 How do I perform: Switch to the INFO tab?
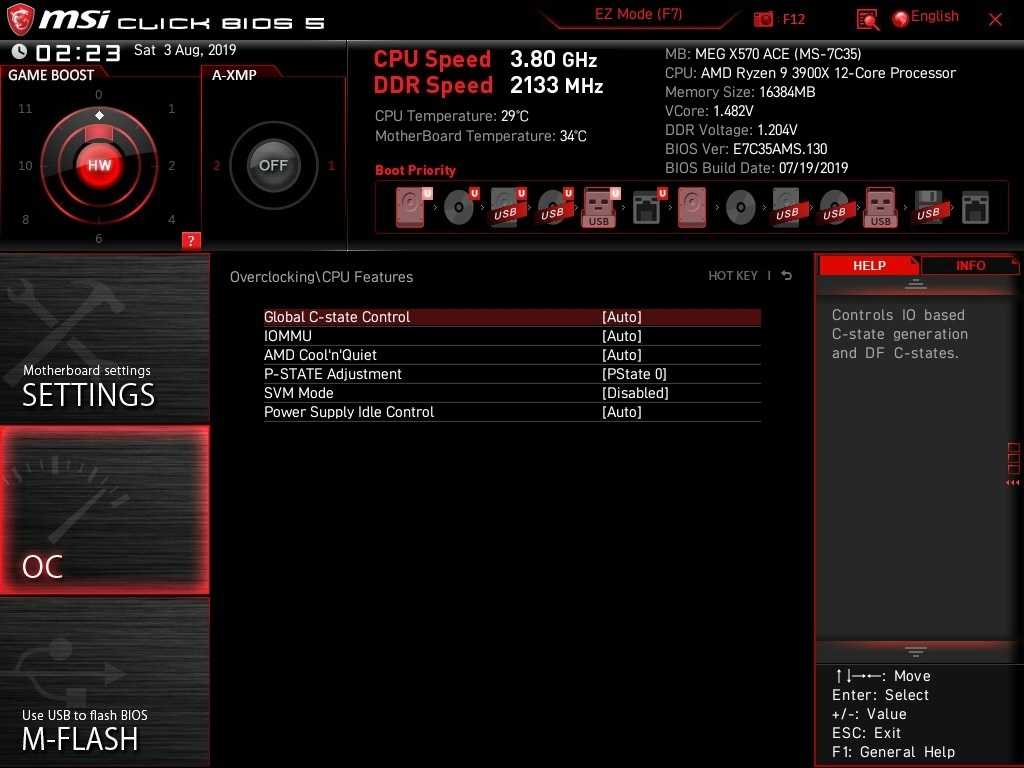click(x=969, y=266)
